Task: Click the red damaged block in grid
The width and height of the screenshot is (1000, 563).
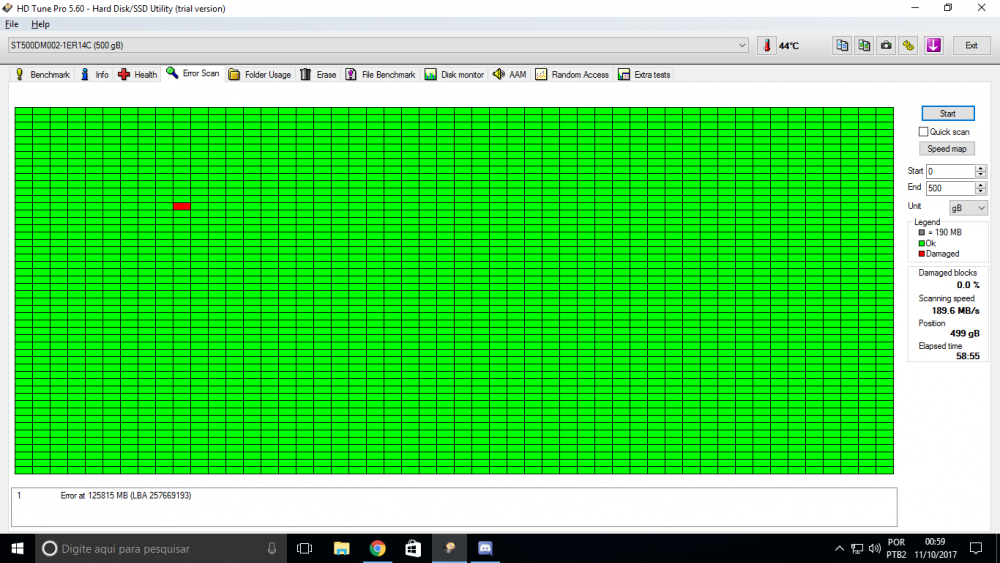Action: click(x=182, y=206)
